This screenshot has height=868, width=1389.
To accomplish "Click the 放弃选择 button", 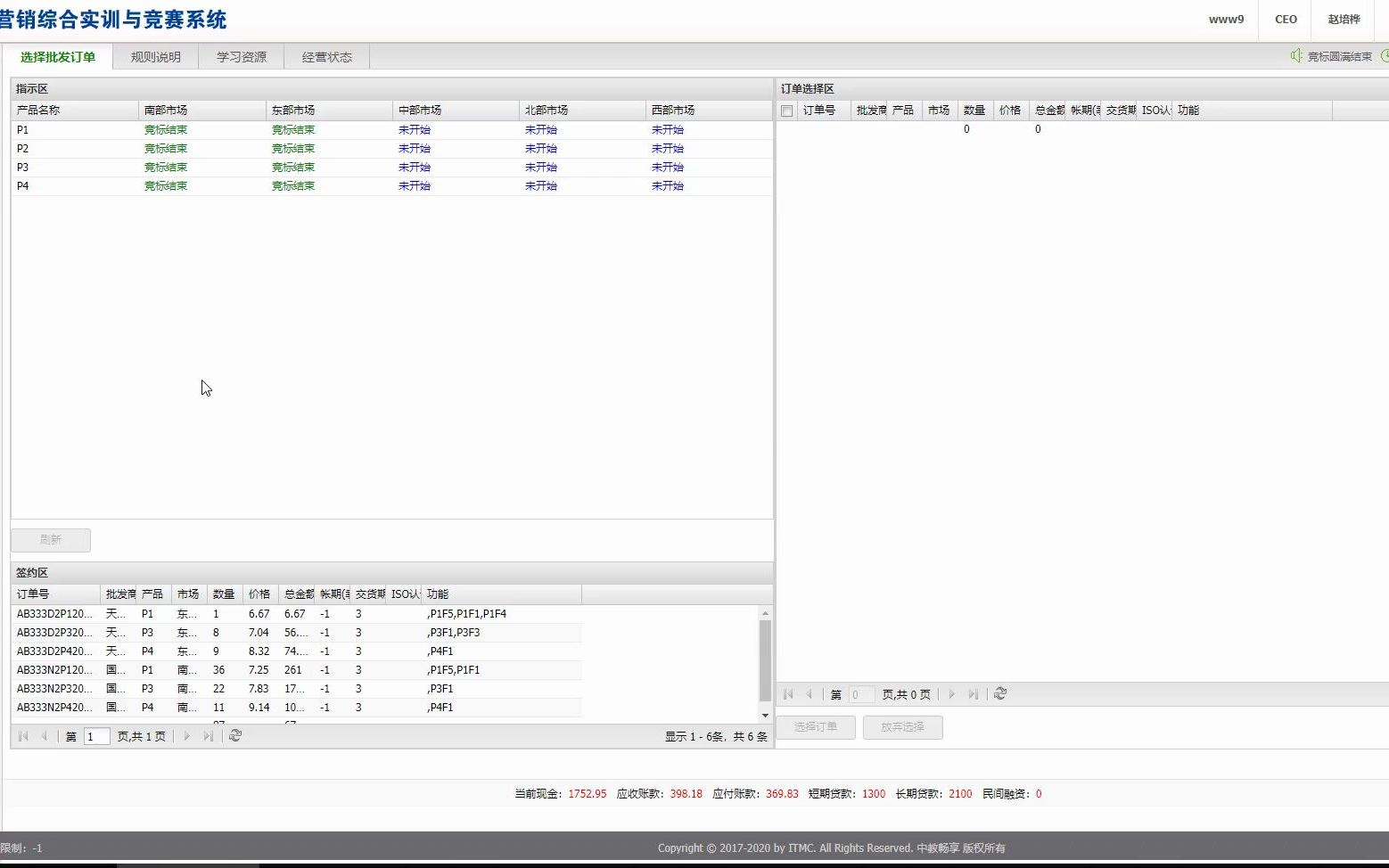I will 902,727.
